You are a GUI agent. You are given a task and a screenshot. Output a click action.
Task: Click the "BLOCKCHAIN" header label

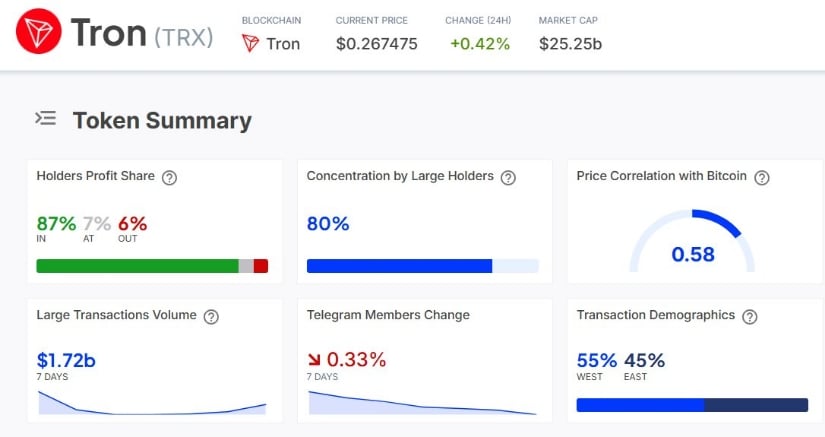[x=271, y=21]
